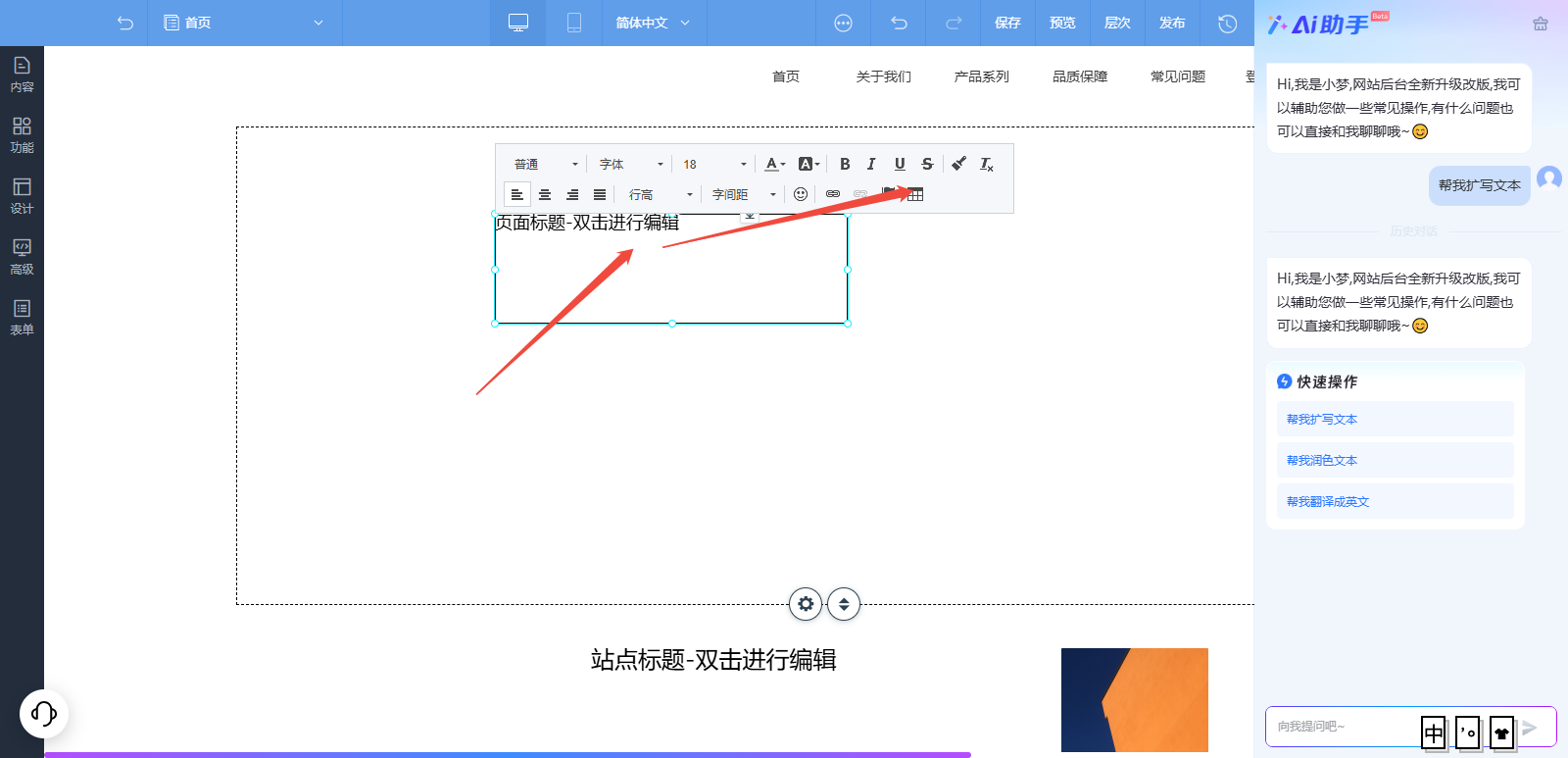This screenshot has height=758, width=1568.
Task: Click the insert hyperlink icon
Action: [x=832, y=194]
